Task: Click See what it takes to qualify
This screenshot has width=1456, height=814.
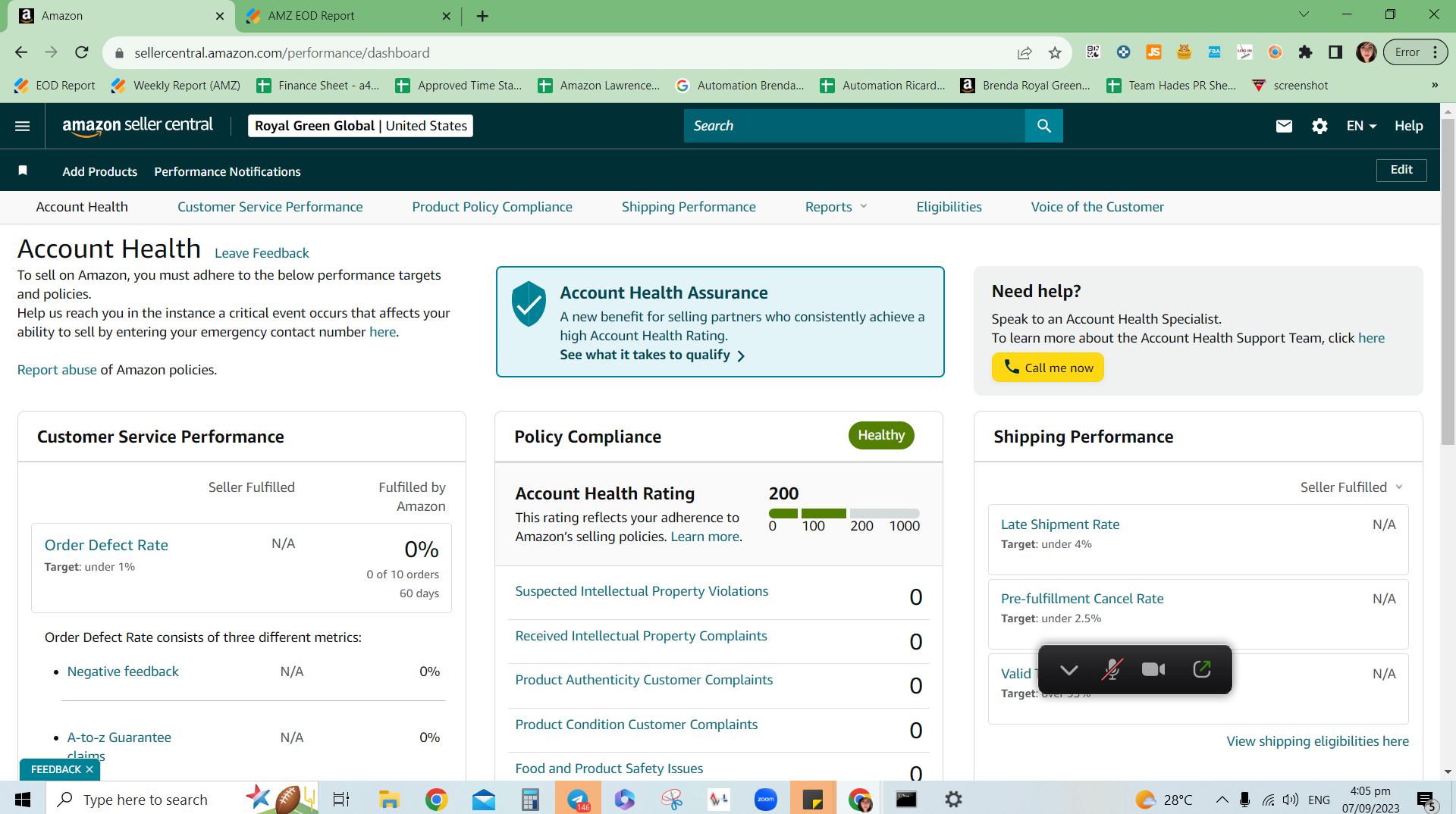Action: pyautogui.click(x=652, y=355)
